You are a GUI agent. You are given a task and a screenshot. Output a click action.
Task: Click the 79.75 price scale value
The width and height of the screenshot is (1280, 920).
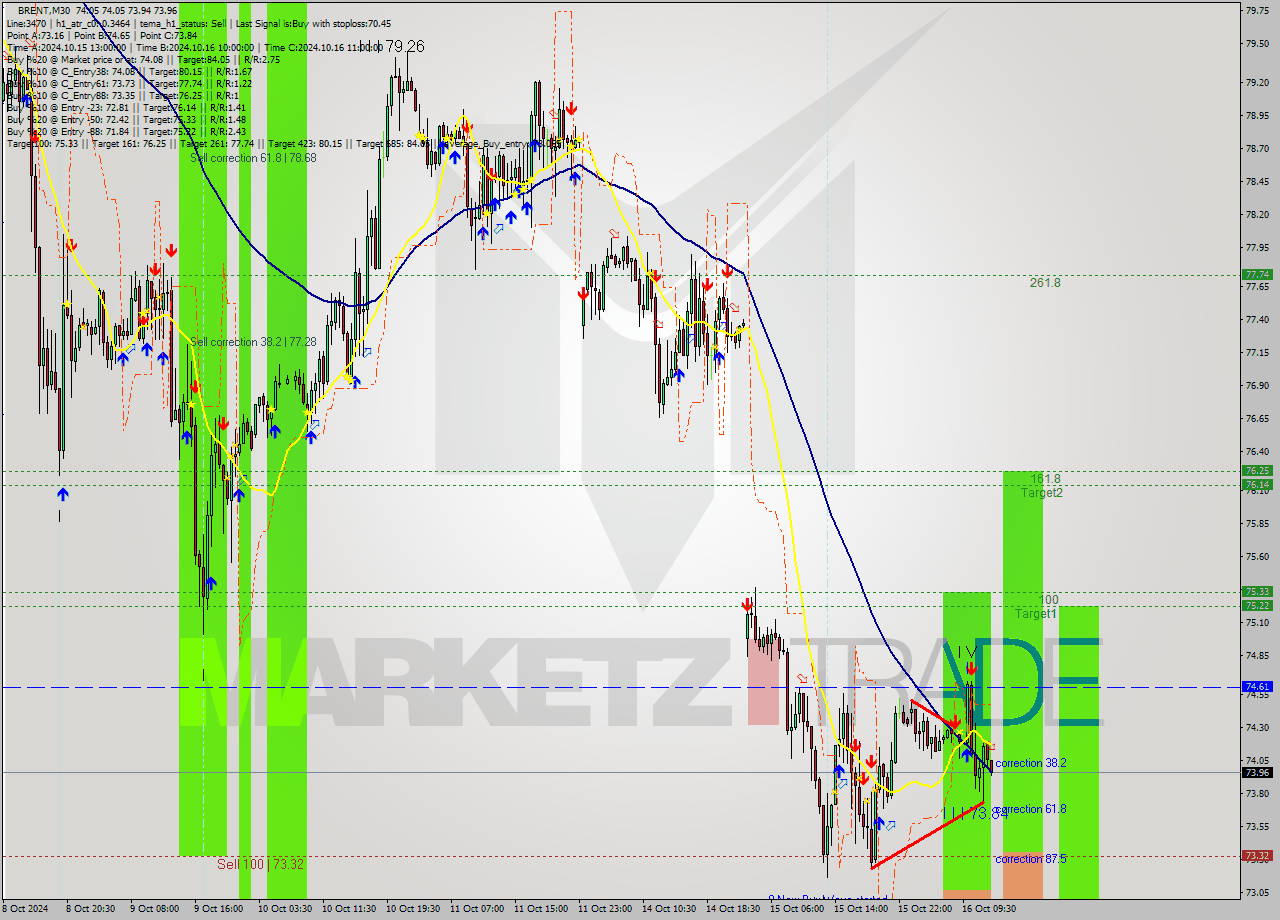(x=1256, y=10)
